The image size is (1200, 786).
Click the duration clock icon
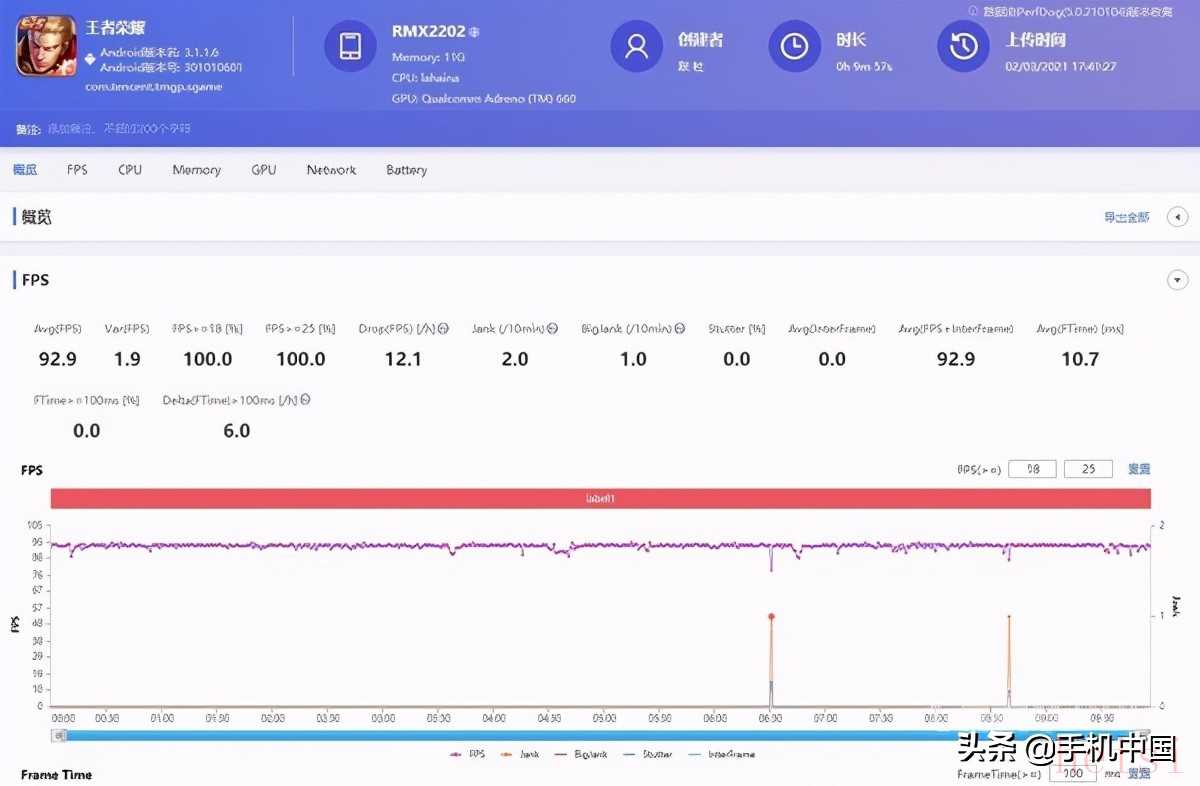[x=794, y=46]
